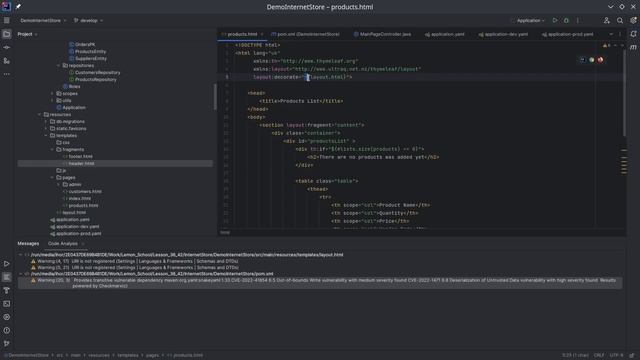Open the Messages tool window icon
The height and width of the screenshot is (360, 640).
[7, 277]
